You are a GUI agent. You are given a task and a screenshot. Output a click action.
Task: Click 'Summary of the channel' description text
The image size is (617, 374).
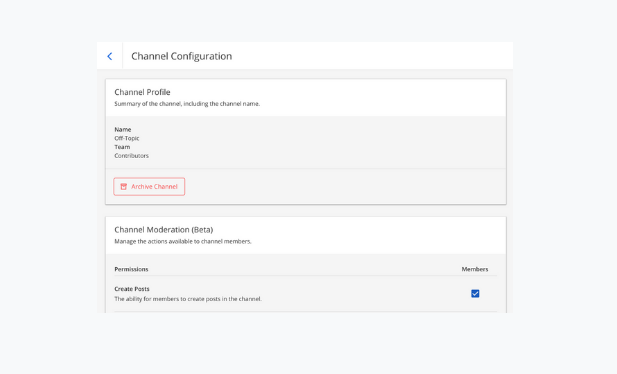187,104
